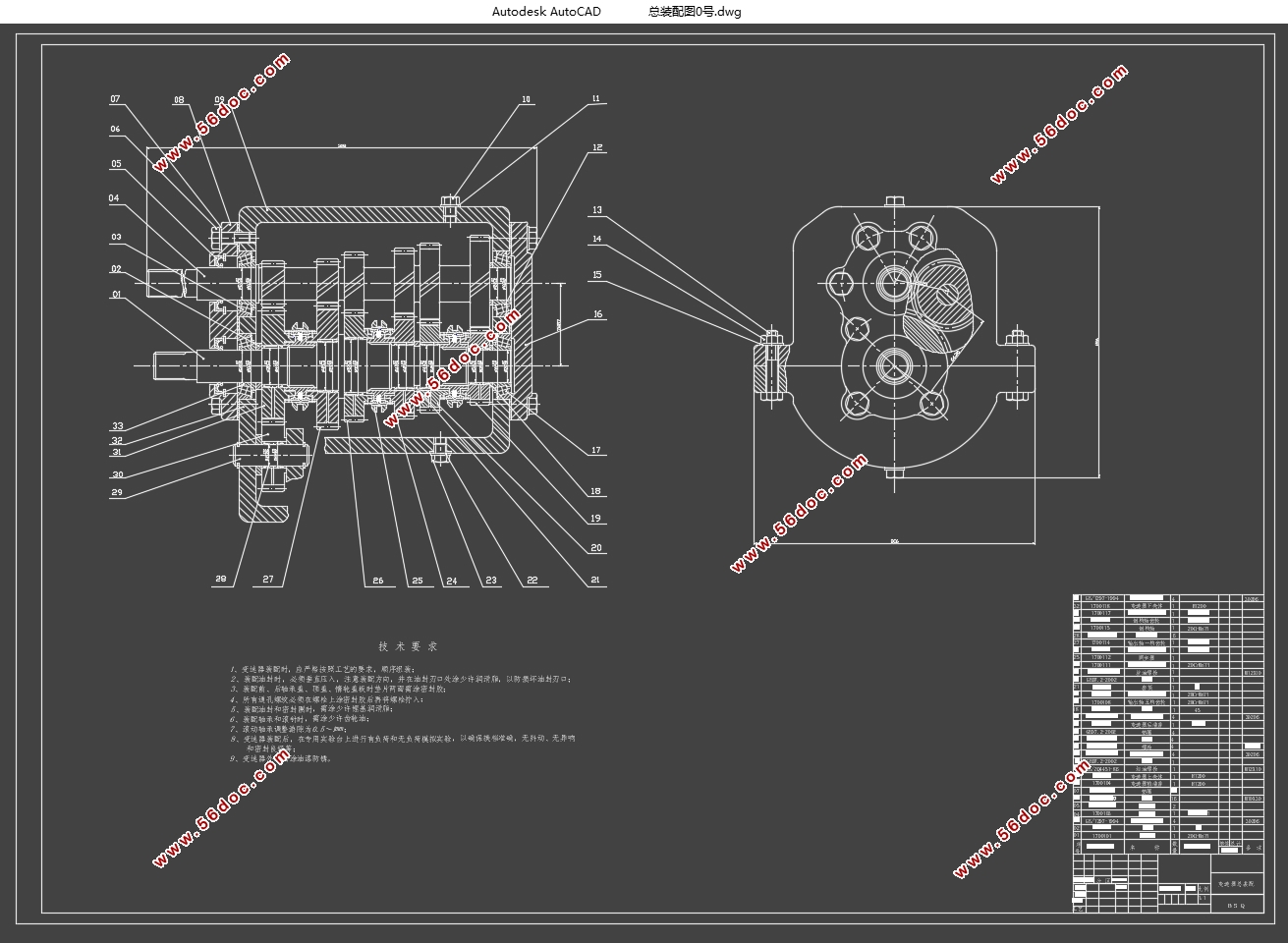Click the lower bearing bore in end view

[x=895, y=365]
